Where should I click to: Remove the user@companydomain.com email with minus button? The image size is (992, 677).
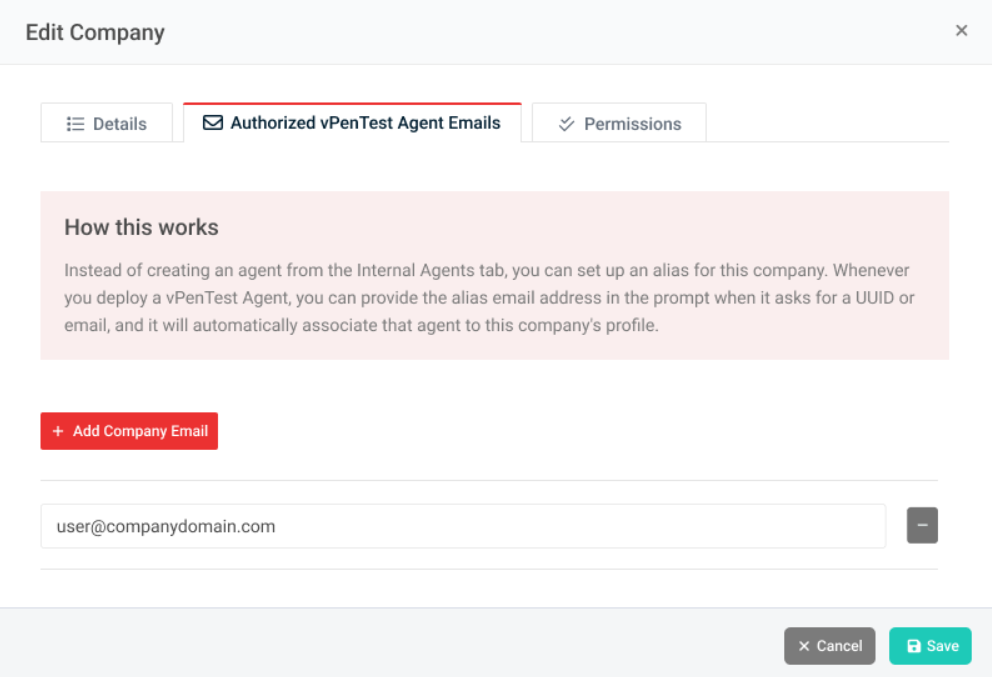[922, 526]
